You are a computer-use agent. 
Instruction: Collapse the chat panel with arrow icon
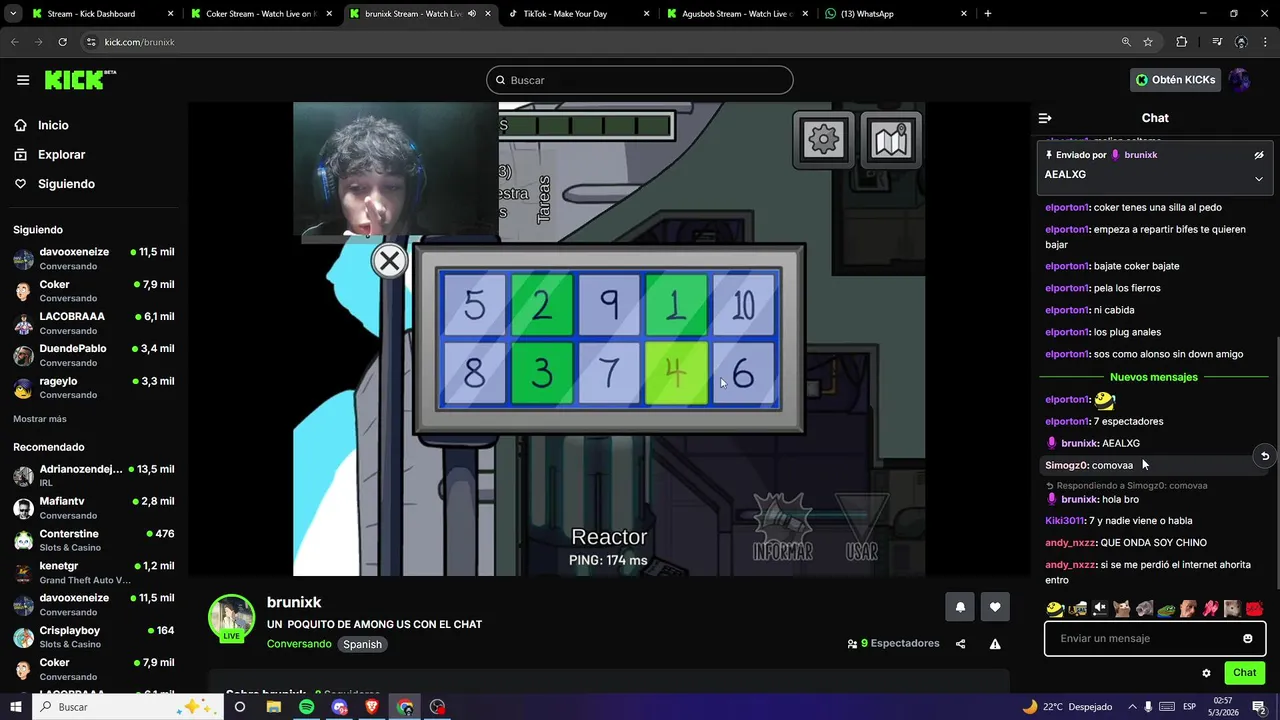1045,118
